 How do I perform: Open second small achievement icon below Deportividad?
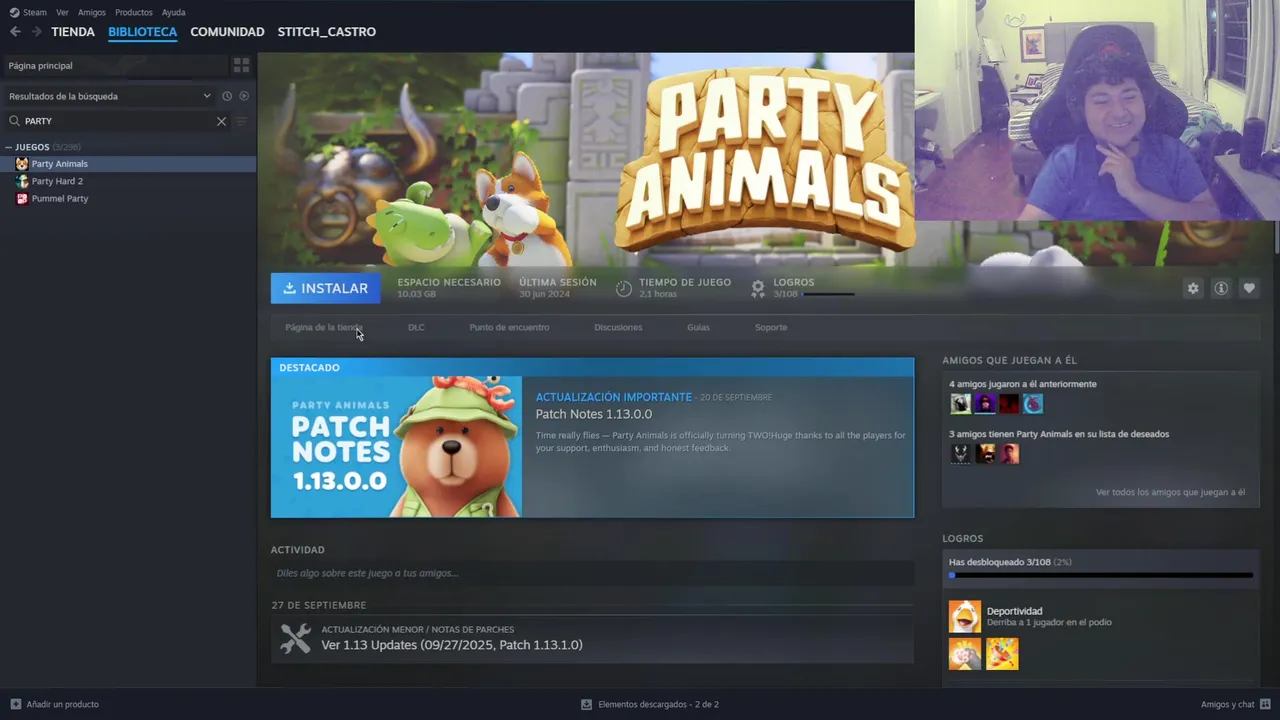point(1002,654)
